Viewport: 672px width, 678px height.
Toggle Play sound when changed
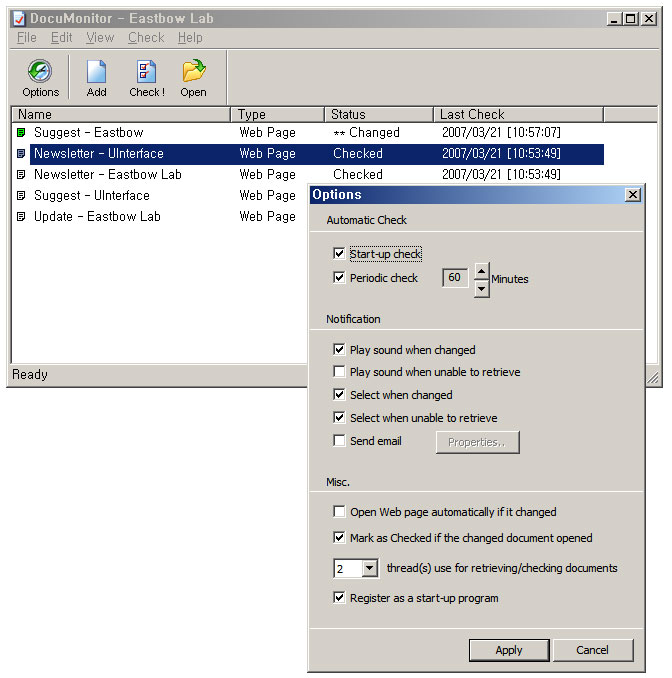pyautogui.click(x=340, y=350)
